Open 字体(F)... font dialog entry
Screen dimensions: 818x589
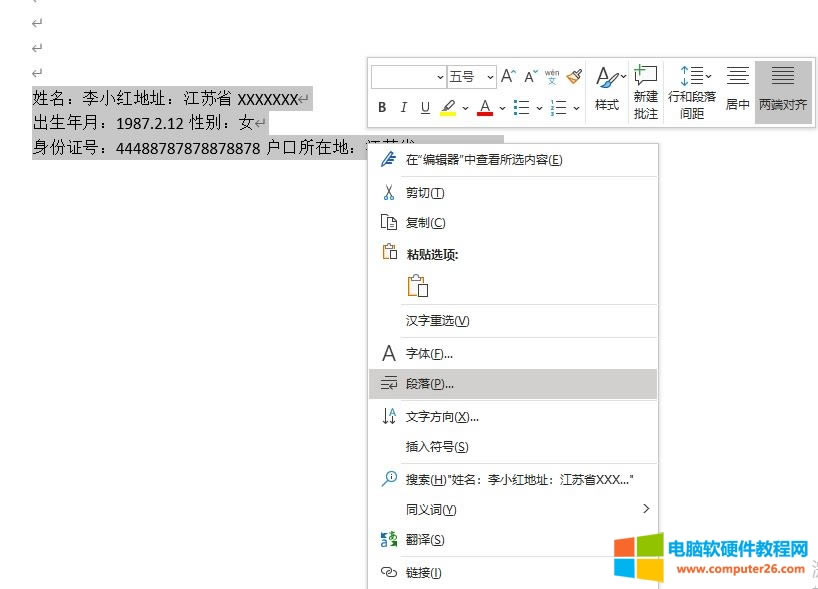(429, 354)
